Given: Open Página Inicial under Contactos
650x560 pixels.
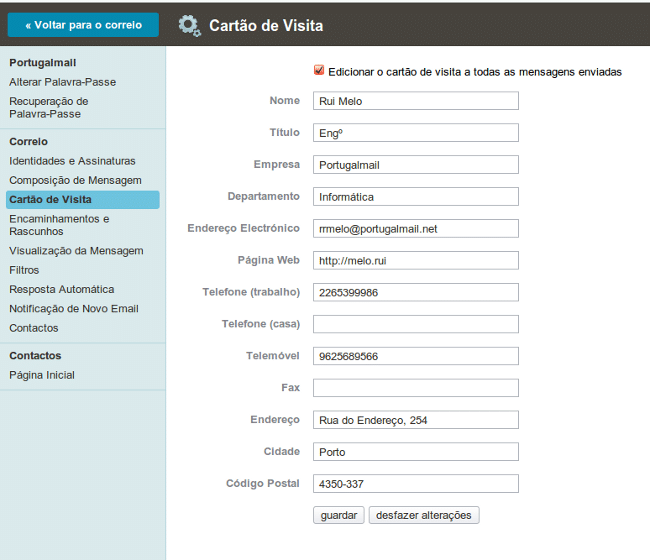Looking at the screenshot, I should click(42, 375).
